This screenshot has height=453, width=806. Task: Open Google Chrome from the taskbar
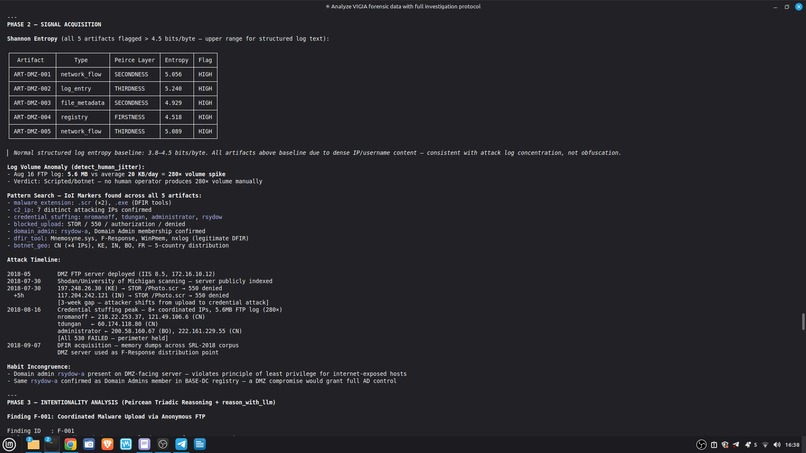pos(70,444)
